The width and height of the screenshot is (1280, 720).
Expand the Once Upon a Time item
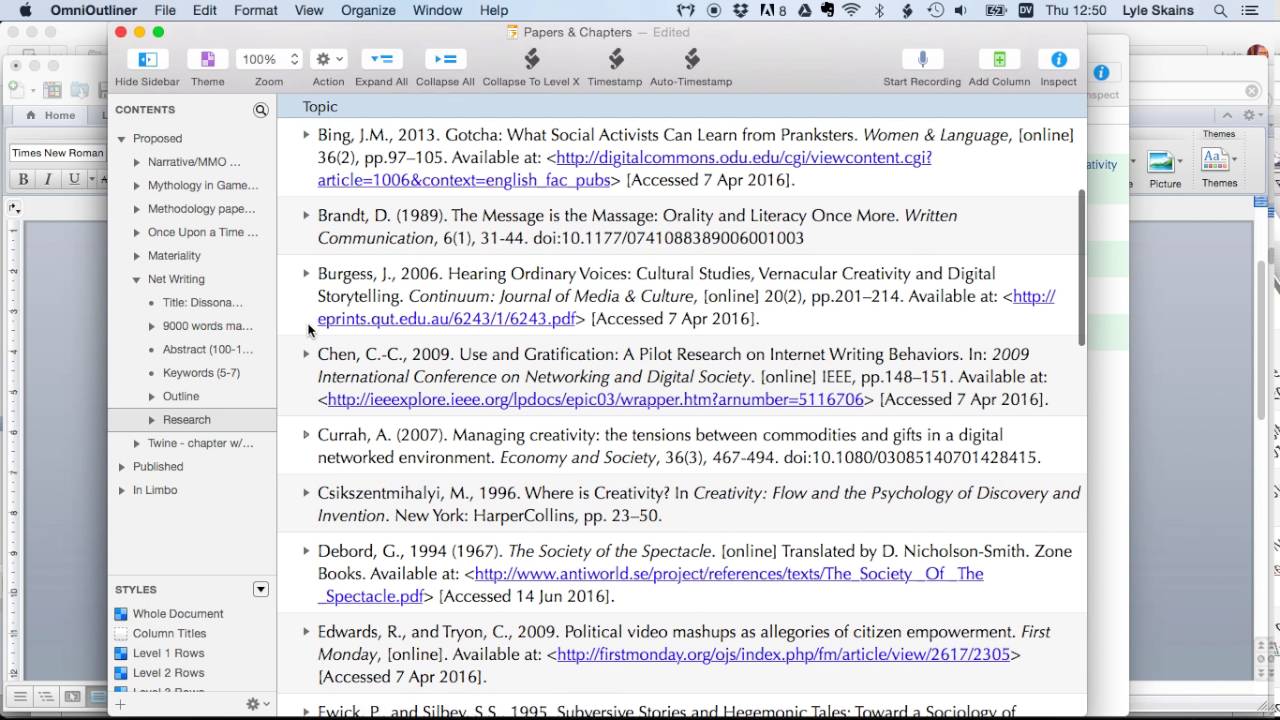point(137,233)
